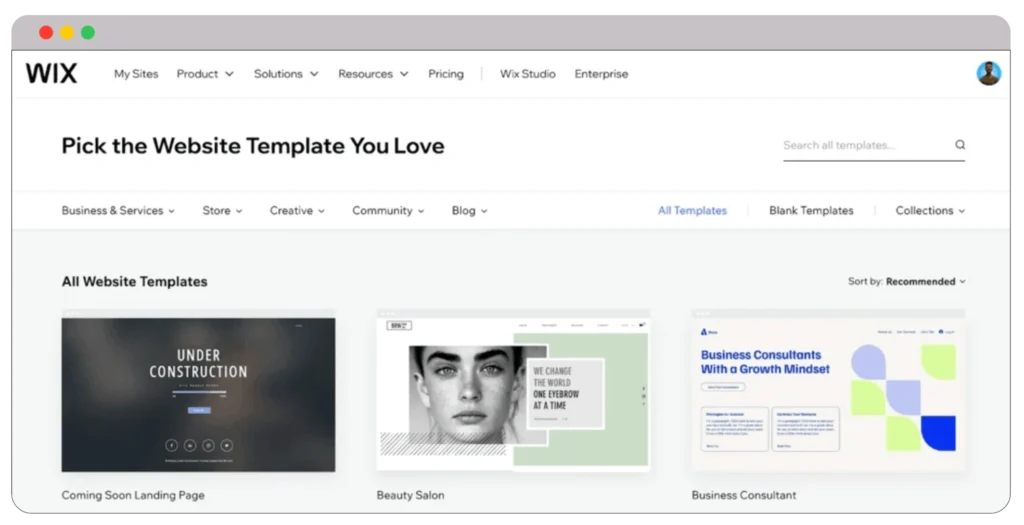This screenshot has height=525, width=1024.
Task: Open Sort by Recommended dropdown
Action: [906, 281]
